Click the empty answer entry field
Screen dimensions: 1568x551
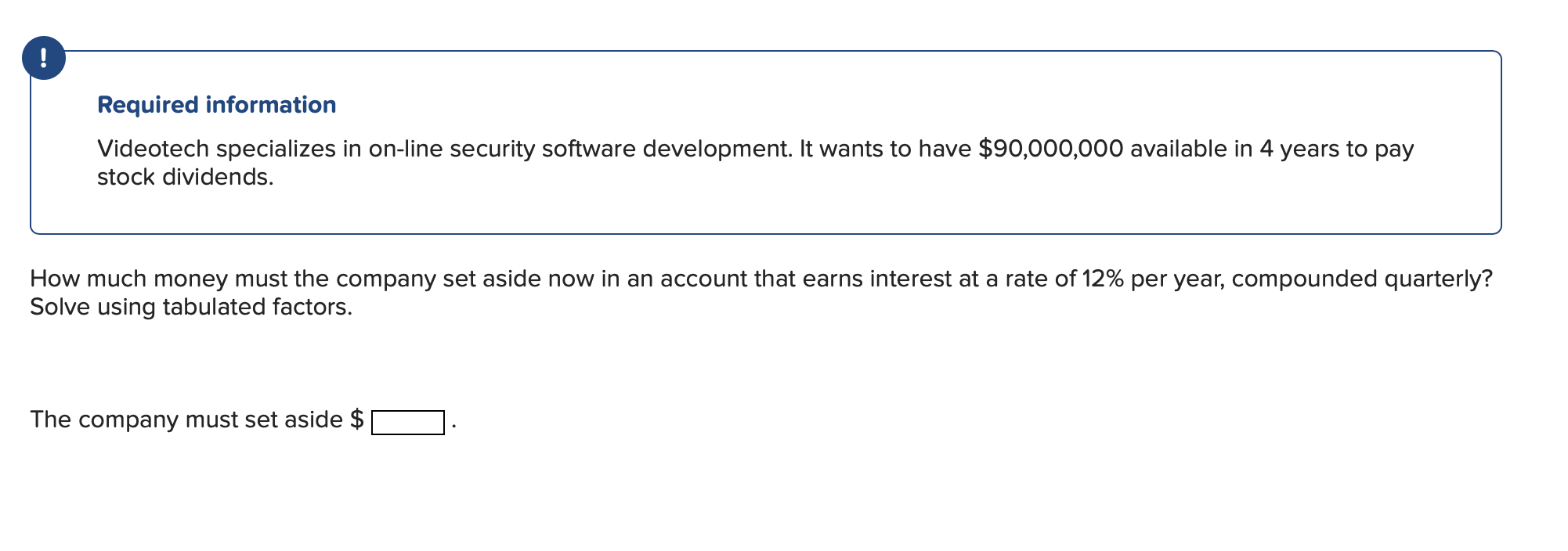click(x=407, y=423)
